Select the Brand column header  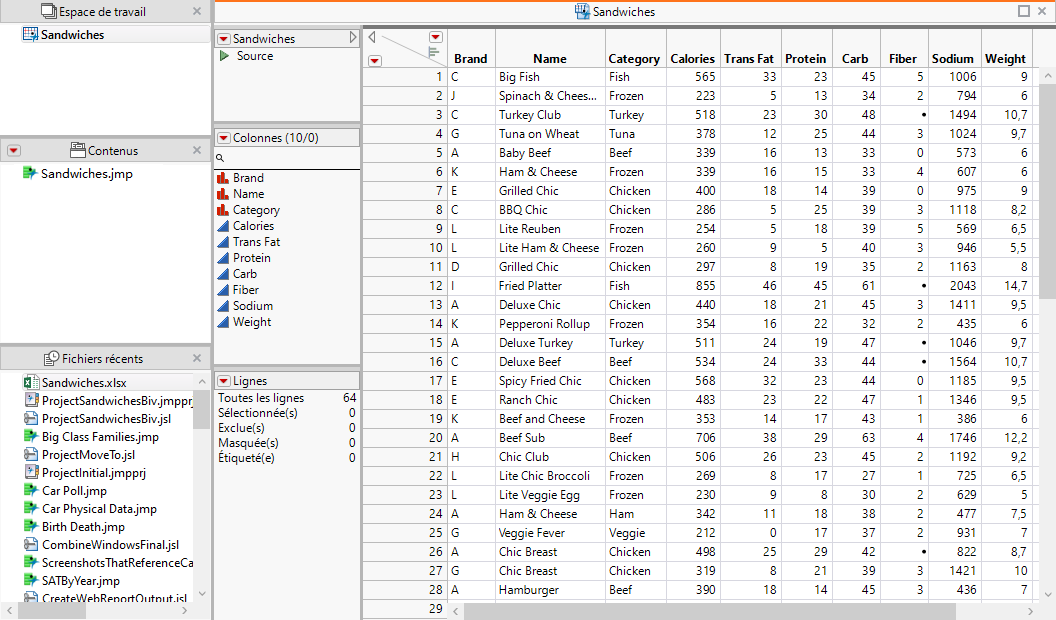470,59
